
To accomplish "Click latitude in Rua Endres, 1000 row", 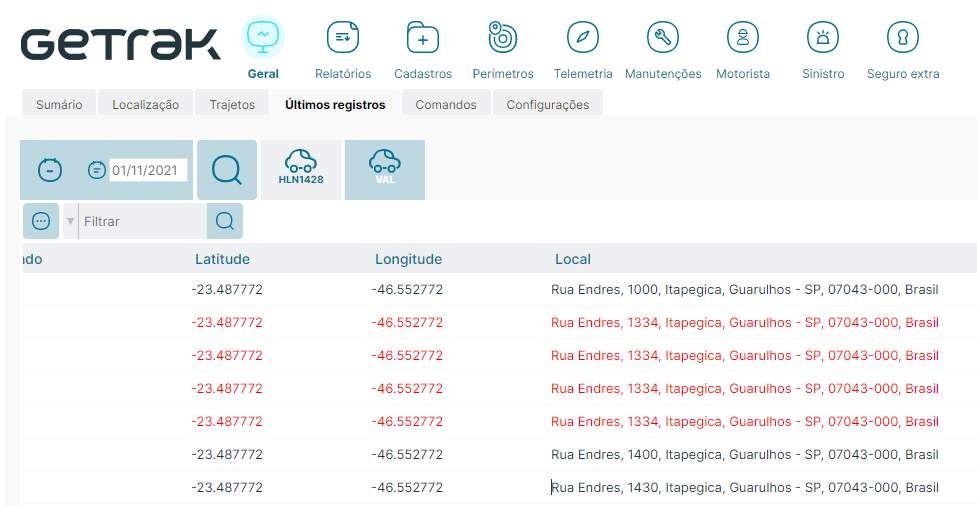I will pyautogui.click(x=227, y=290).
